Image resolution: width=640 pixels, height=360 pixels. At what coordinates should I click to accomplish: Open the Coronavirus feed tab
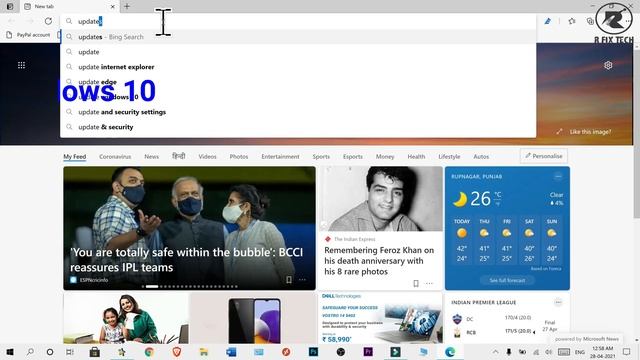click(x=115, y=156)
